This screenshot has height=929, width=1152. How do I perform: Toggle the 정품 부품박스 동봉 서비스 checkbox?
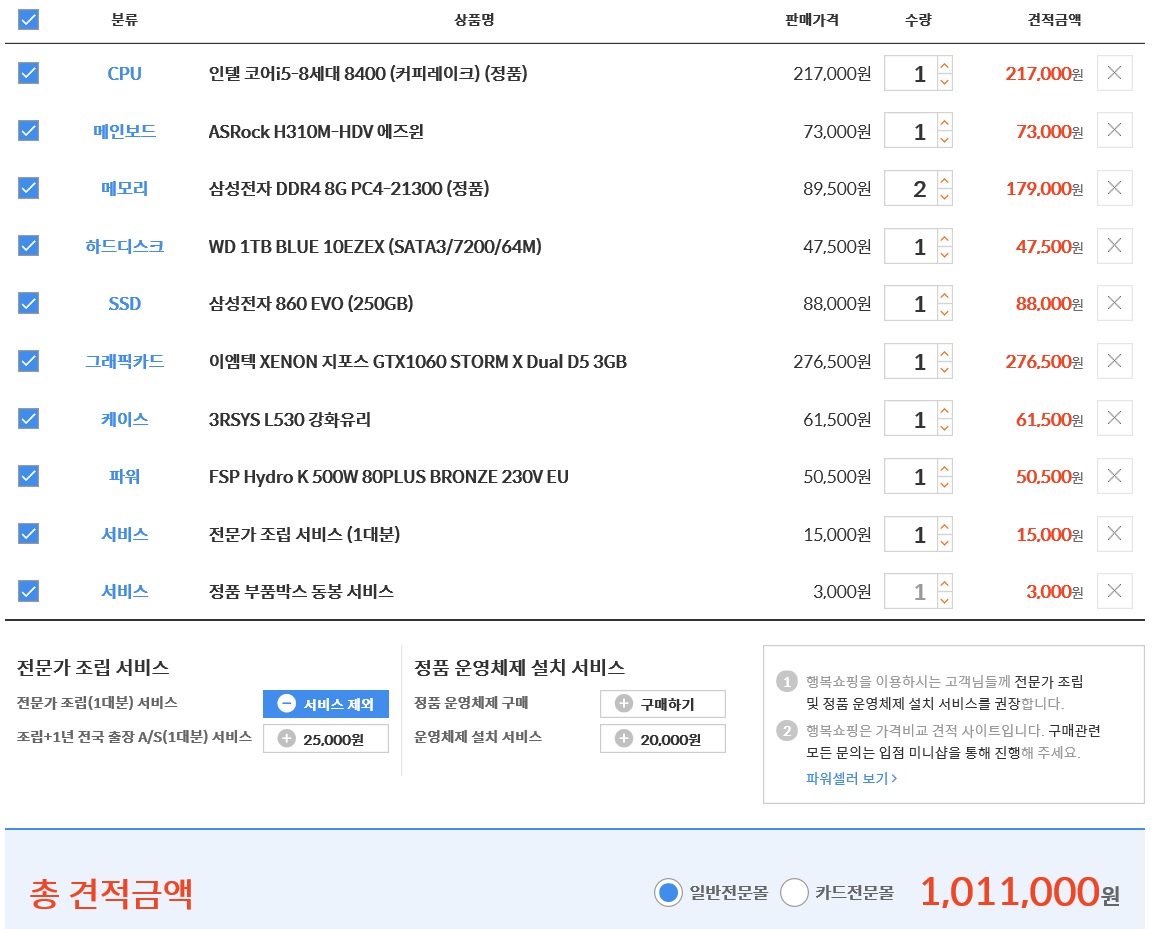point(28,591)
